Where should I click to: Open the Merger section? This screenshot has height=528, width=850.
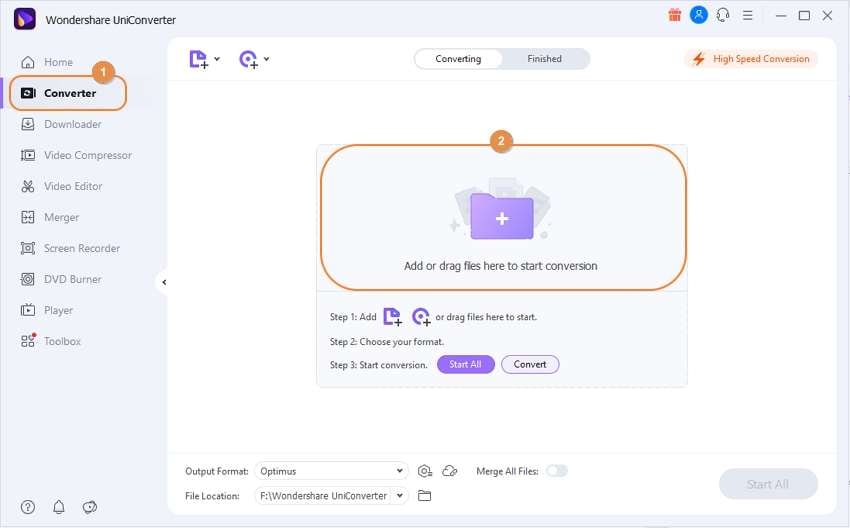coord(50,217)
